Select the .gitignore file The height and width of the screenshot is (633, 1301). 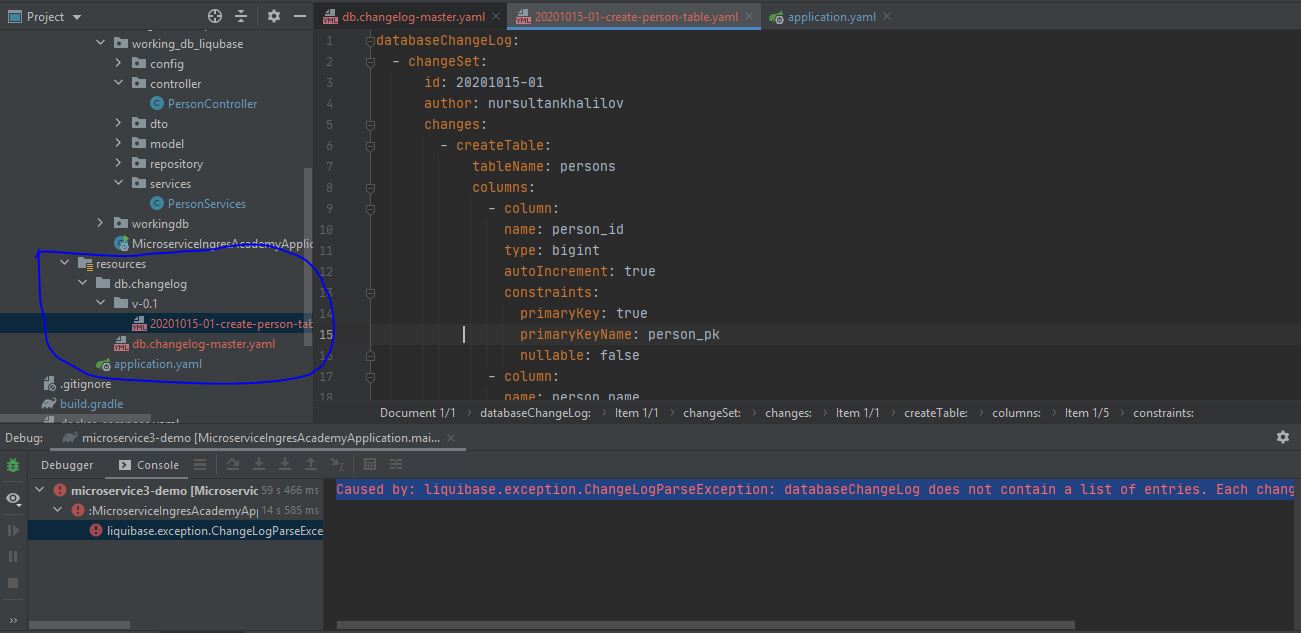(x=85, y=384)
